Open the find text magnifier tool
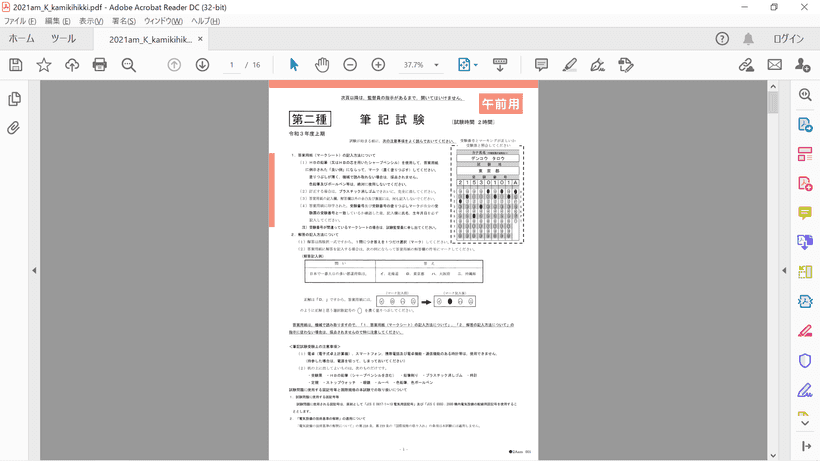Image resolution: width=820 pixels, height=461 pixels. pos(129,65)
